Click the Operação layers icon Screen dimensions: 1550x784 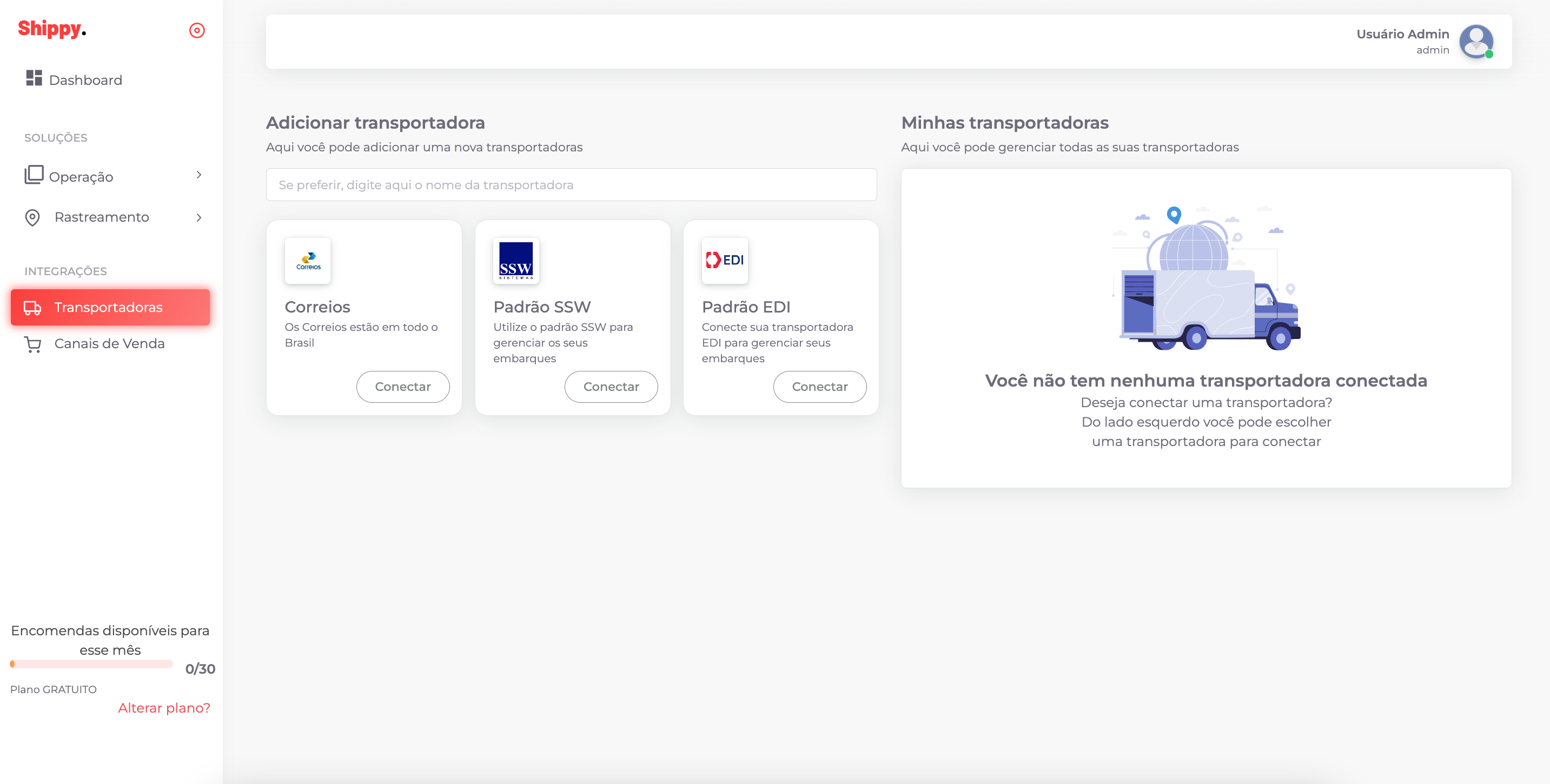tap(34, 175)
